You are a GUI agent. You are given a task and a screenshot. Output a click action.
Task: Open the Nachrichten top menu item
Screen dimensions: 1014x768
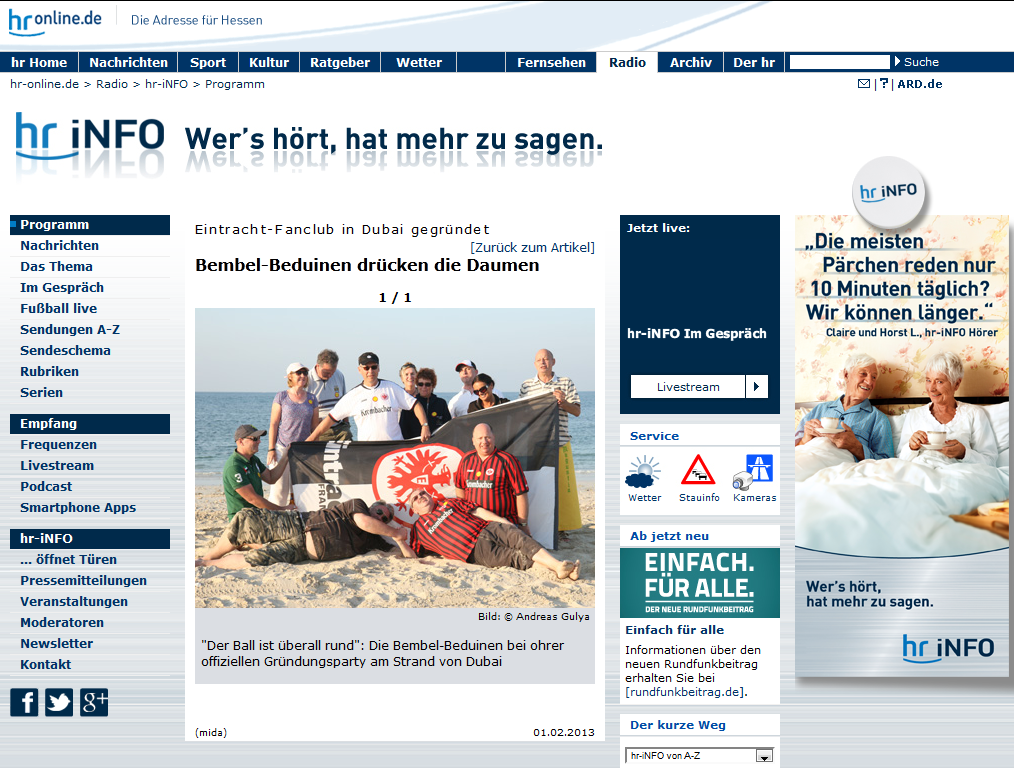[x=128, y=62]
